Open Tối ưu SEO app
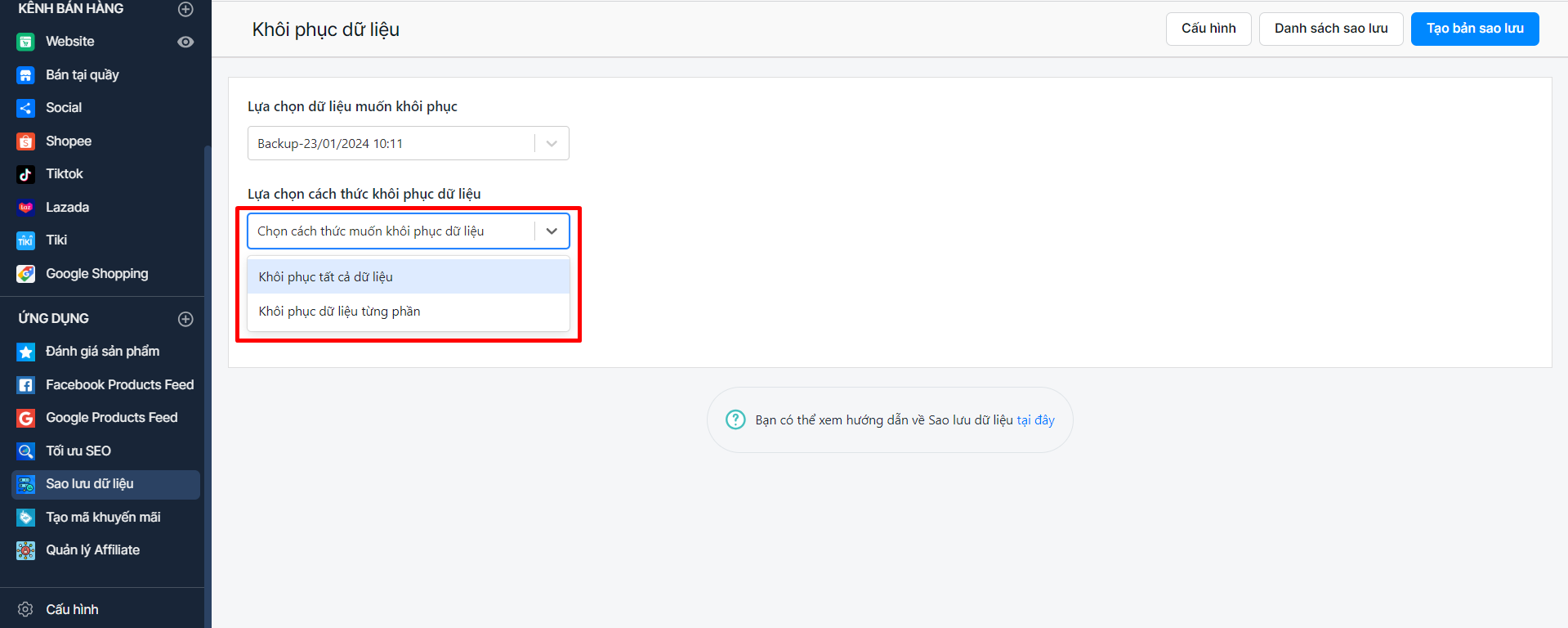 point(78,451)
